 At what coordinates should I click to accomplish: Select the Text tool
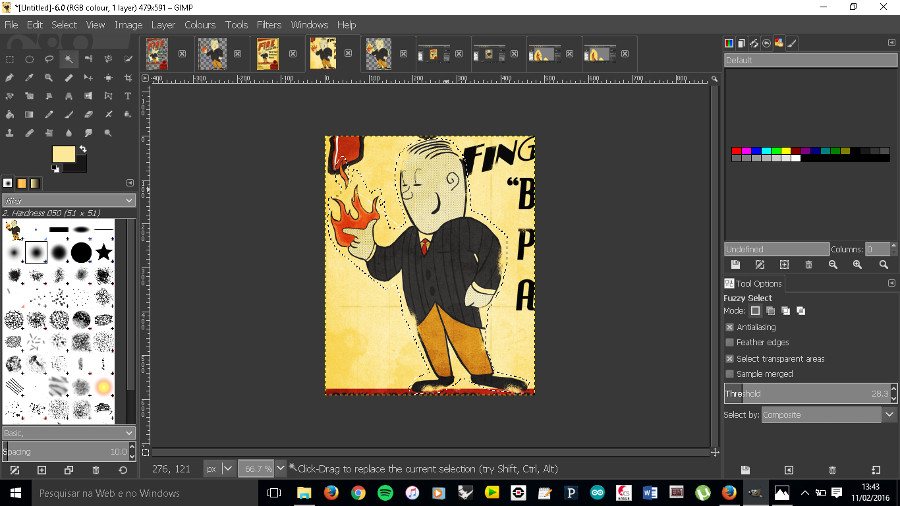pos(128,96)
